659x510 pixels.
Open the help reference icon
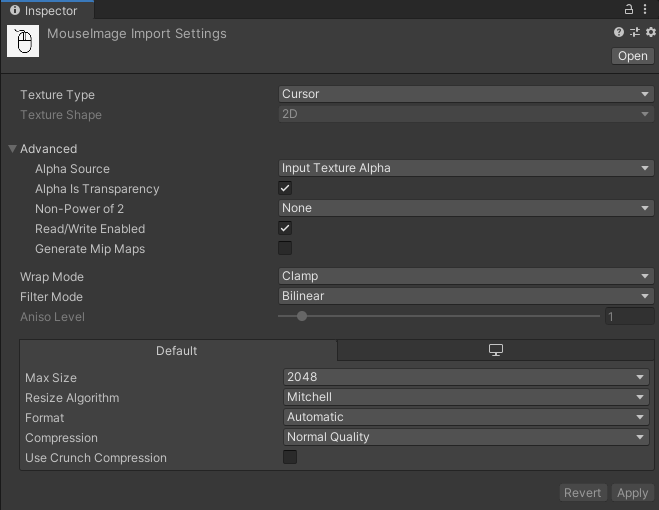(619, 33)
